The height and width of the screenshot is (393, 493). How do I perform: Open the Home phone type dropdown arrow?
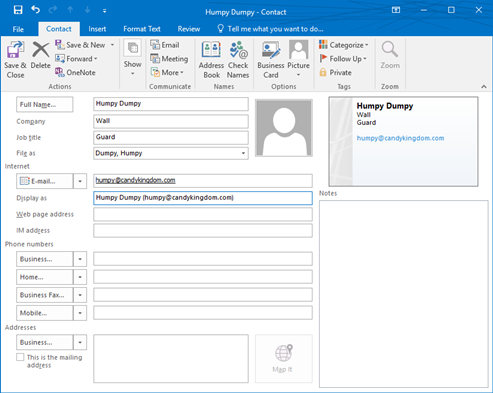[80, 277]
